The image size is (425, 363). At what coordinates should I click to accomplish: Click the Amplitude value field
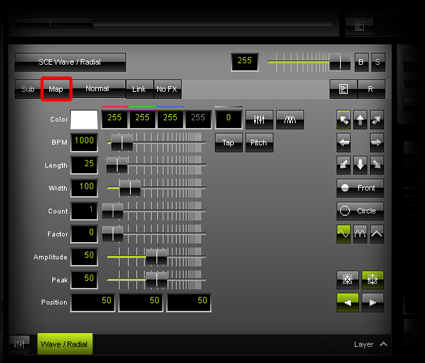tap(84, 257)
